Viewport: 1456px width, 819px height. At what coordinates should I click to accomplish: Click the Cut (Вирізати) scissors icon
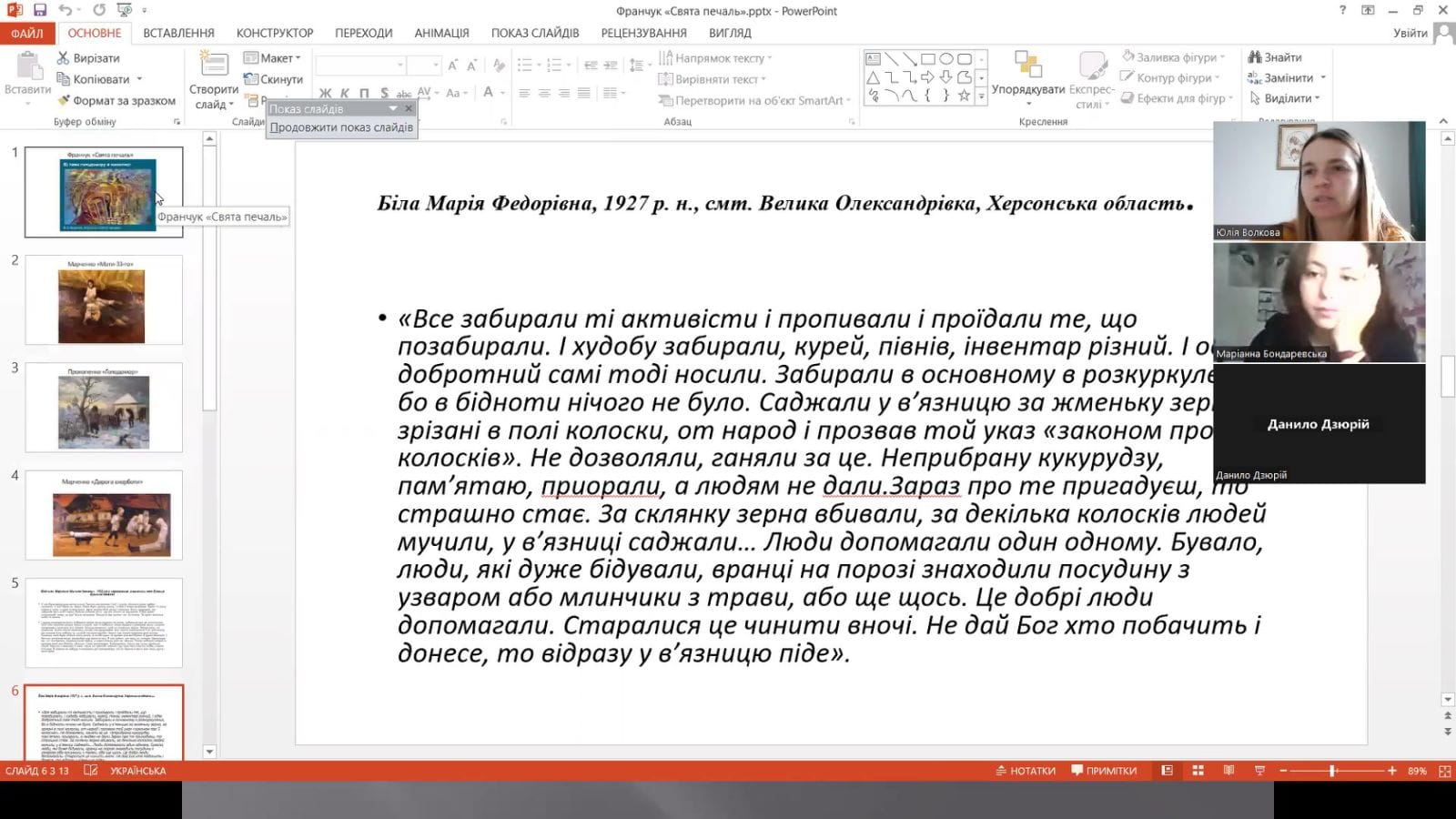[63, 57]
